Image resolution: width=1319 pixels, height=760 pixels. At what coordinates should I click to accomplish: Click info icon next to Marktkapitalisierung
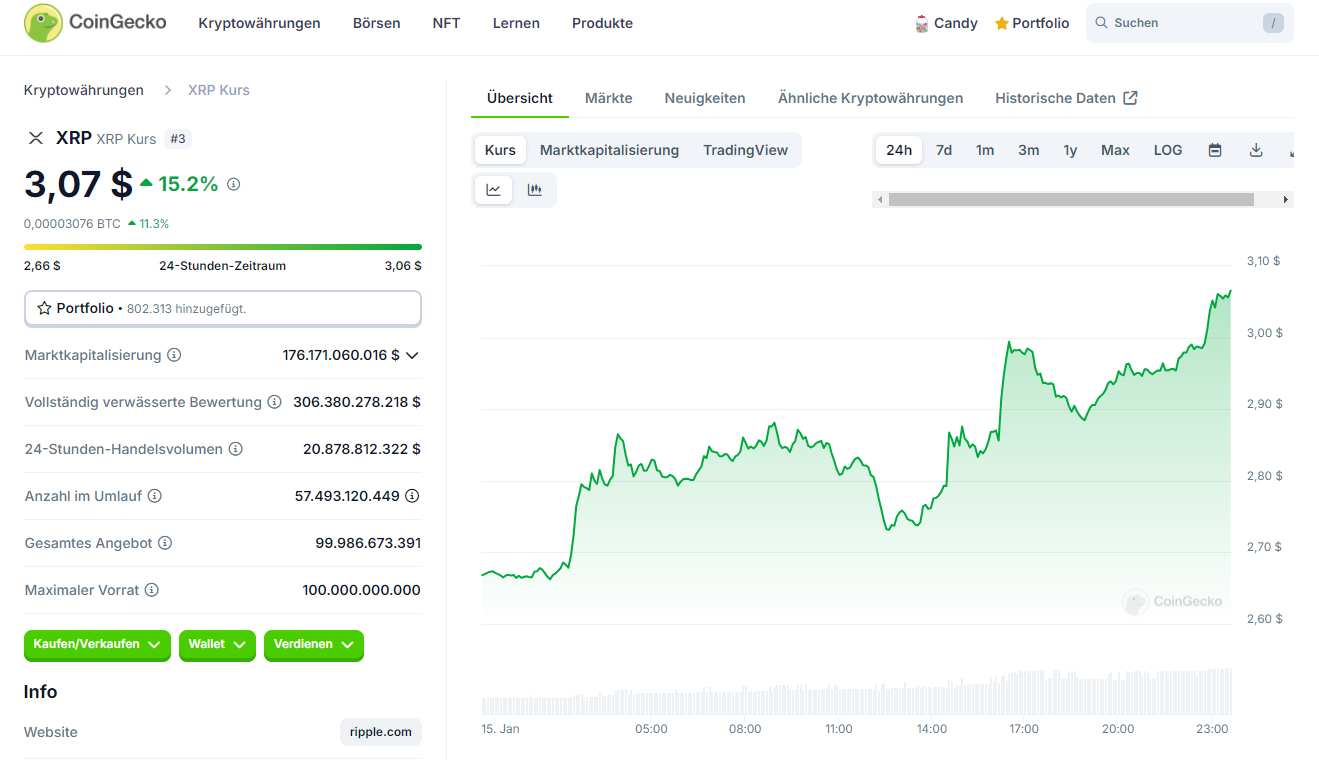tap(174, 355)
